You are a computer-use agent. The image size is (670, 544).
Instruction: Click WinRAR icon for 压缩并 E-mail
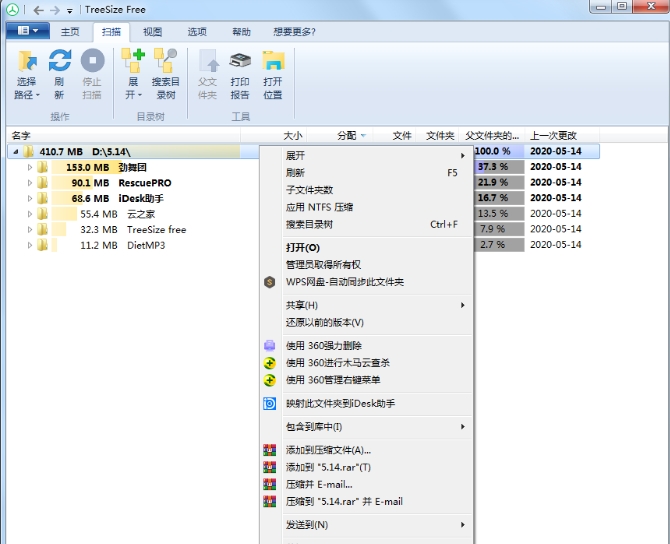coord(270,484)
